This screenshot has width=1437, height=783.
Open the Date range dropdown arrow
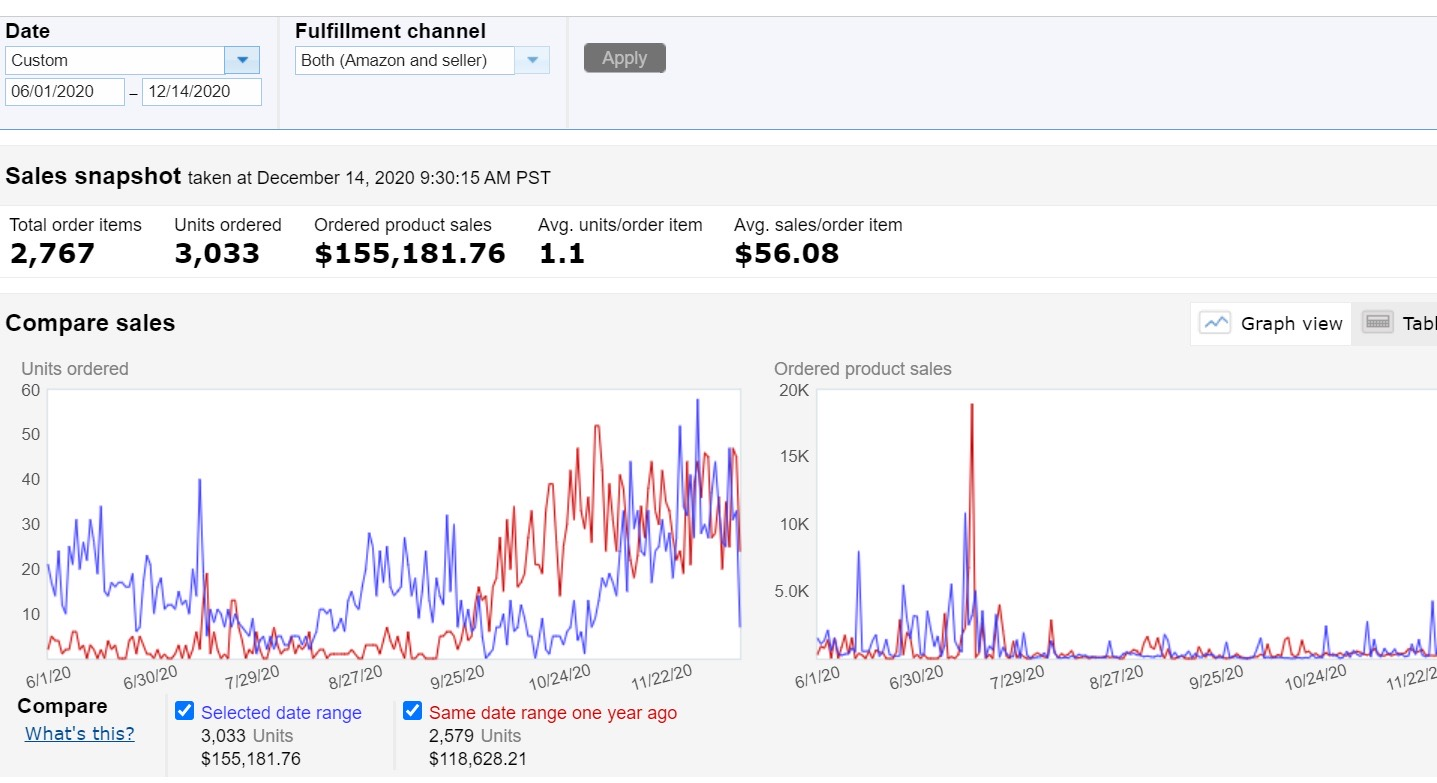coord(242,60)
